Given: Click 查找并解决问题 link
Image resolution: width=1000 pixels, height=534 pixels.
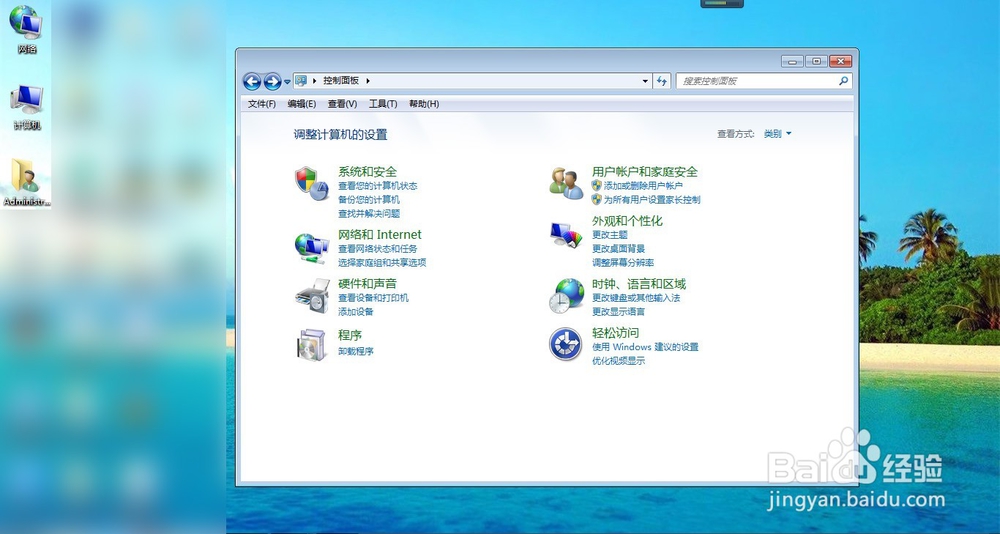Looking at the screenshot, I should (369, 214).
